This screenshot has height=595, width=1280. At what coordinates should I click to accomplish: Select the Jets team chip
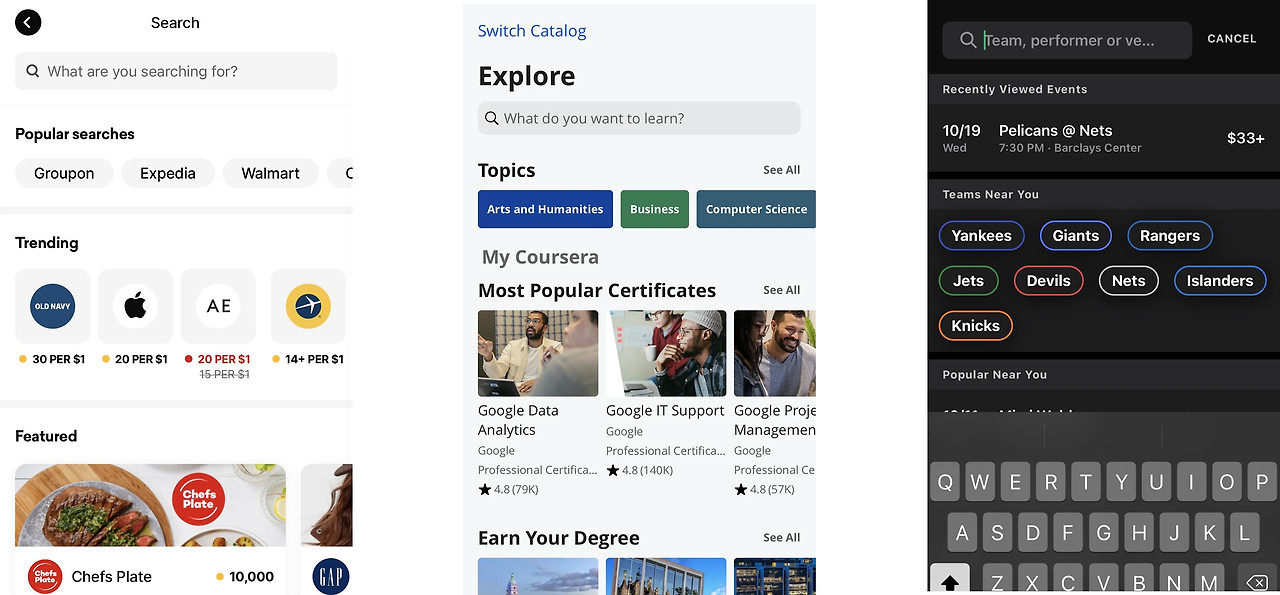coord(968,281)
